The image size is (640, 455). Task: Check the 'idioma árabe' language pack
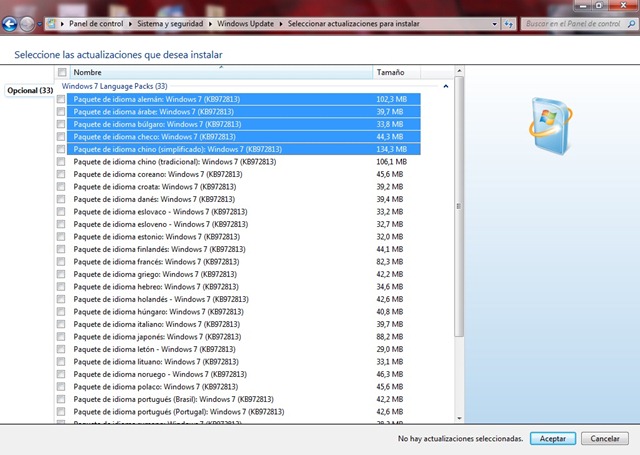61,111
